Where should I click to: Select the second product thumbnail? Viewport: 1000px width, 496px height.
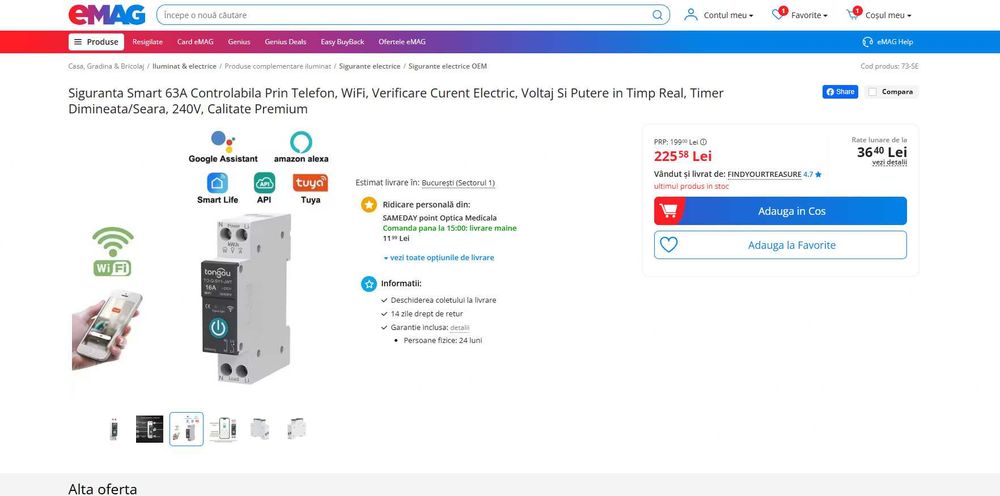pos(149,429)
